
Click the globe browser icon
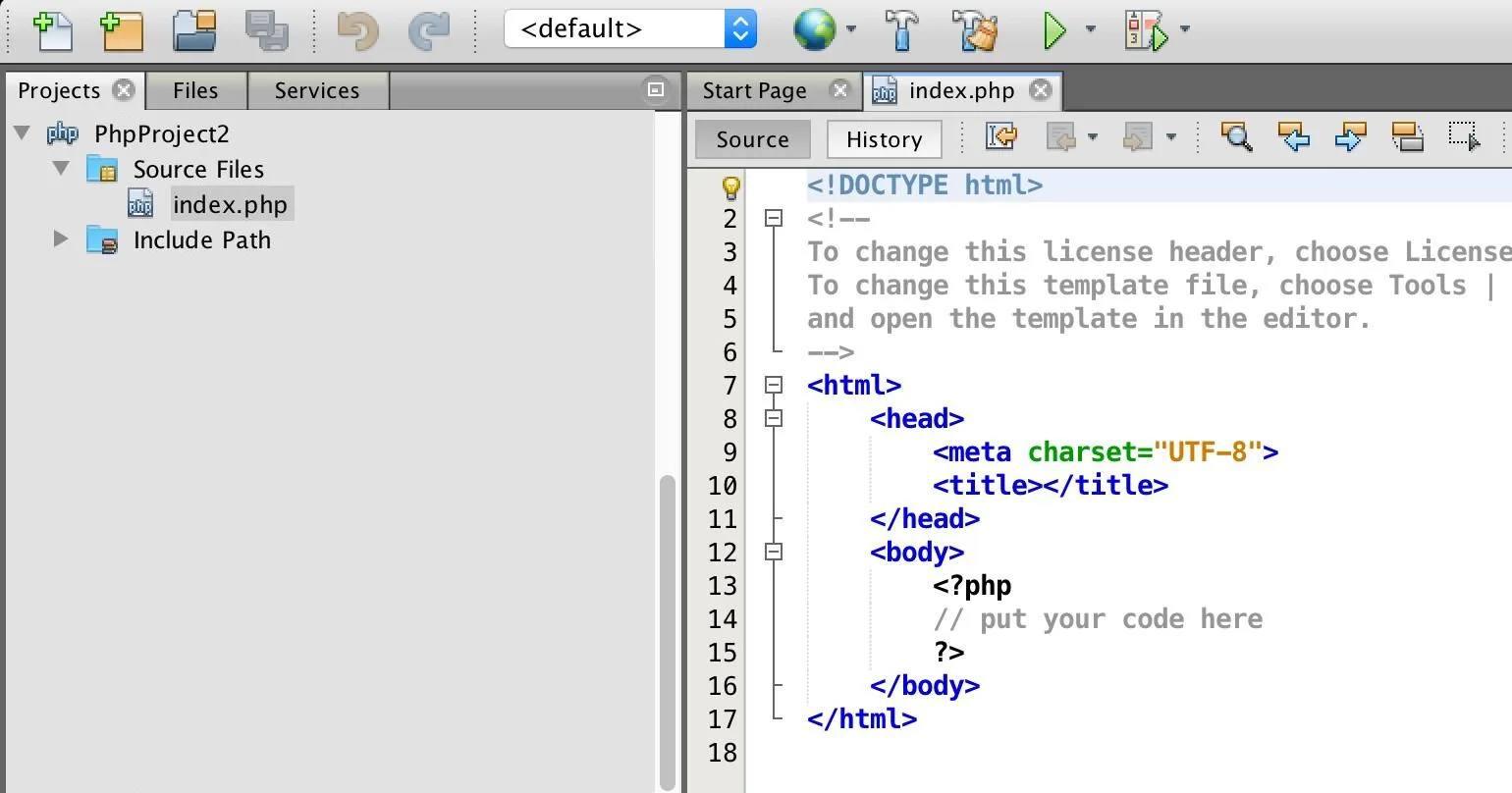click(x=815, y=29)
